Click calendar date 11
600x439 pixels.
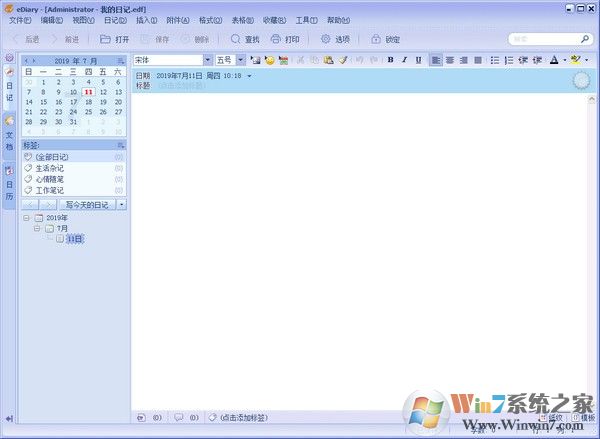coord(88,92)
